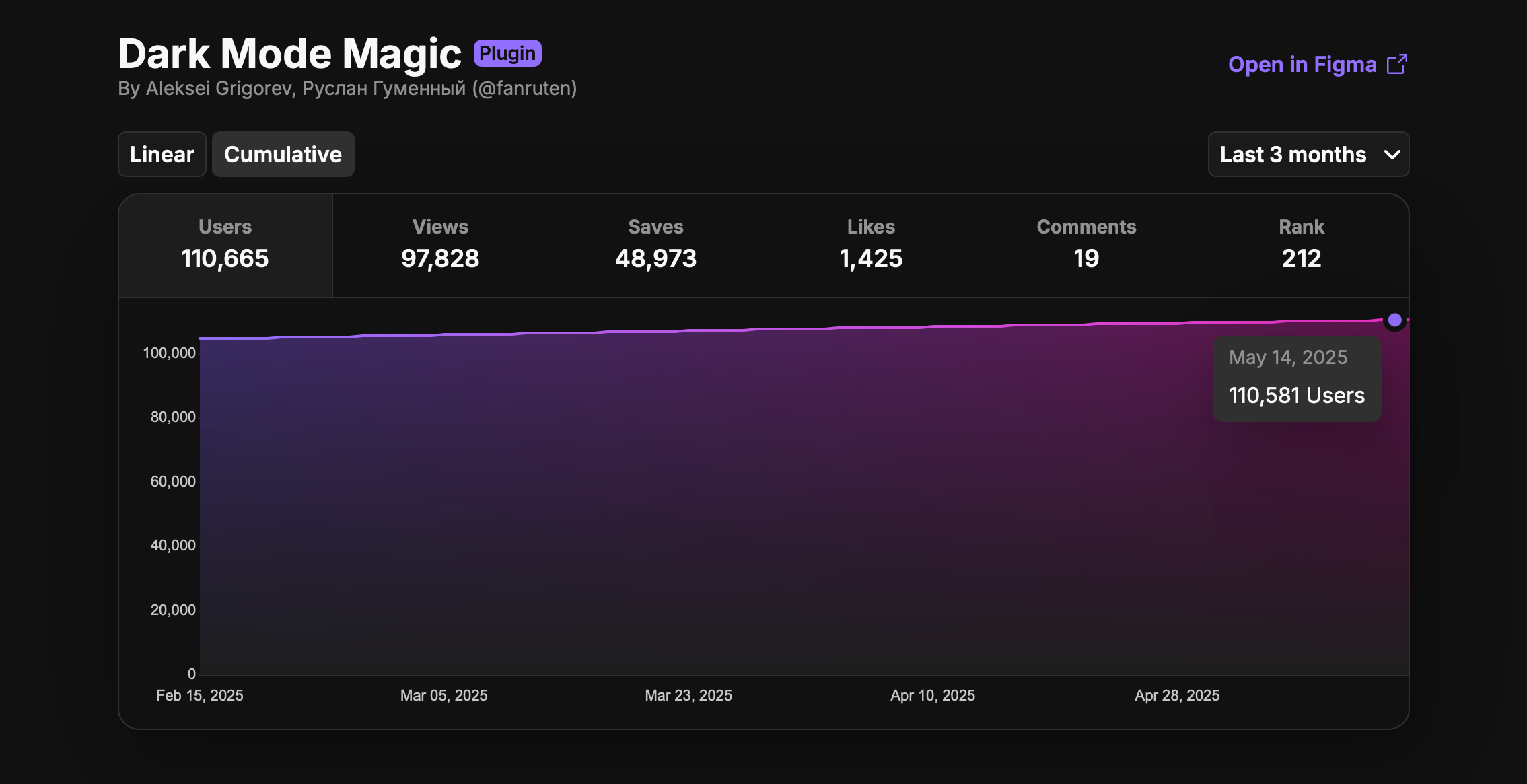Click the Mar 23, 2025 axis label
Image resolution: width=1527 pixels, height=784 pixels.
[688, 695]
